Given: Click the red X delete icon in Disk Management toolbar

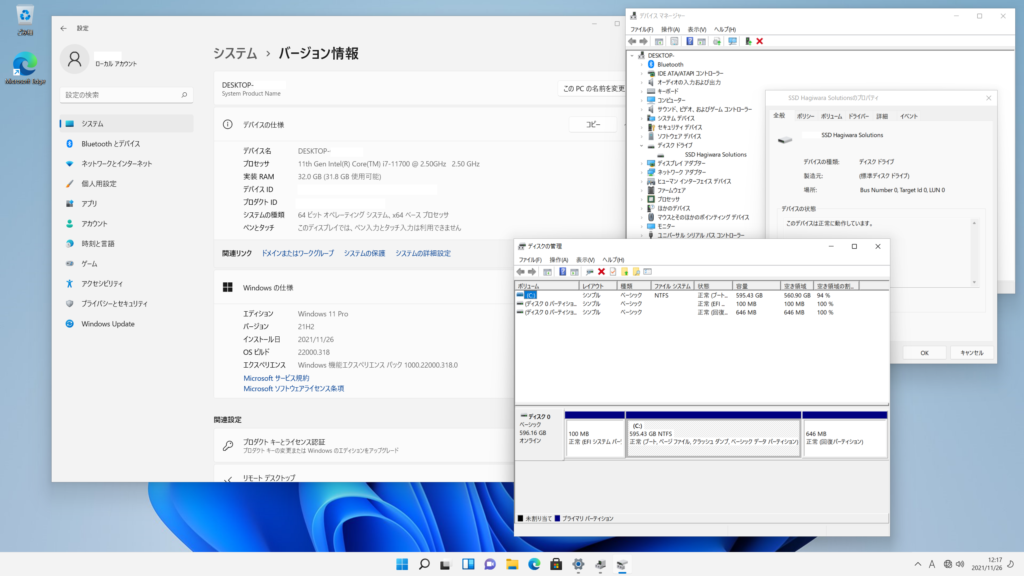Looking at the screenshot, I should (x=601, y=272).
